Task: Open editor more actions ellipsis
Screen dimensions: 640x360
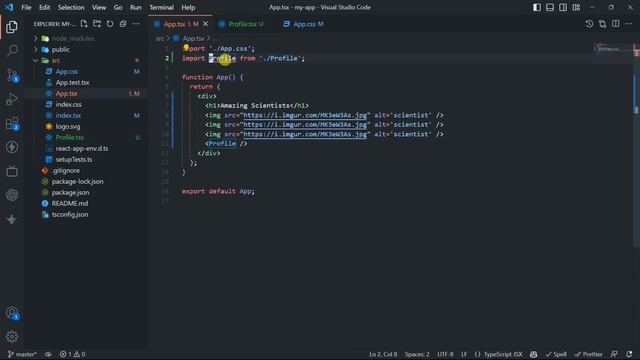Action: tap(629, 24)
